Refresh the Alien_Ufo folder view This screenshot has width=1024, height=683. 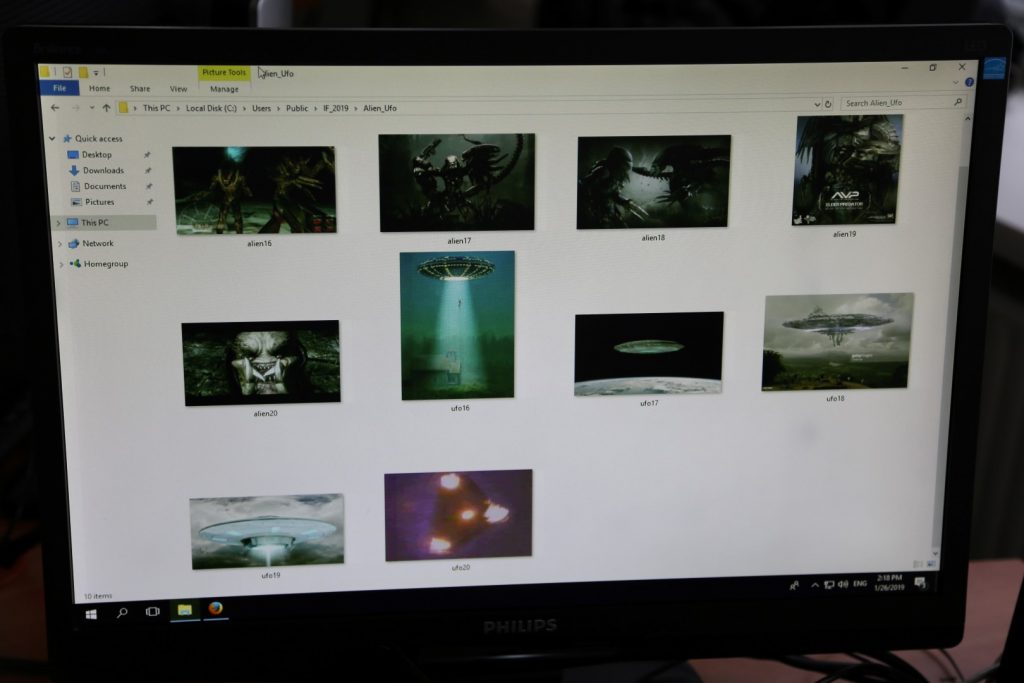828,104
